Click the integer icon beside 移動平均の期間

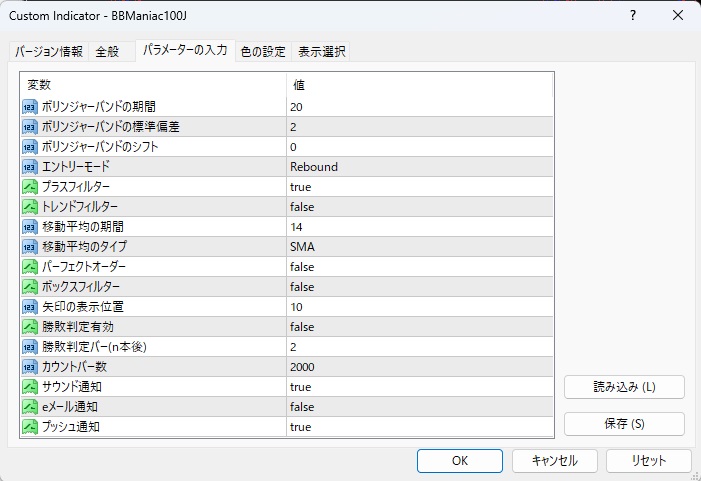30,227
